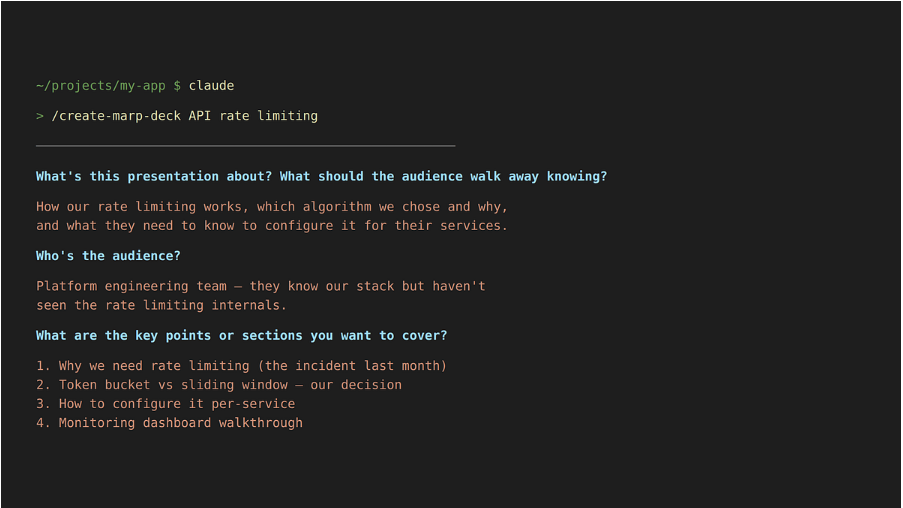Click the 'Who's the audience?' question
This screenshot has height=508, width=903.
pyautogui.click(x=108, y=256)
